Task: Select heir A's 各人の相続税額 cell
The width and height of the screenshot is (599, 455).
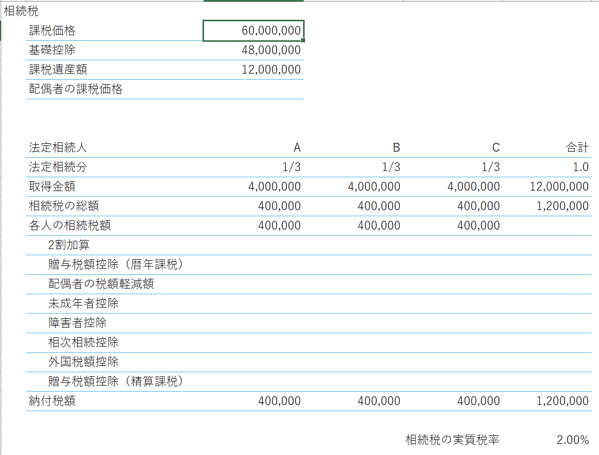Action: [x=253, y=225]
